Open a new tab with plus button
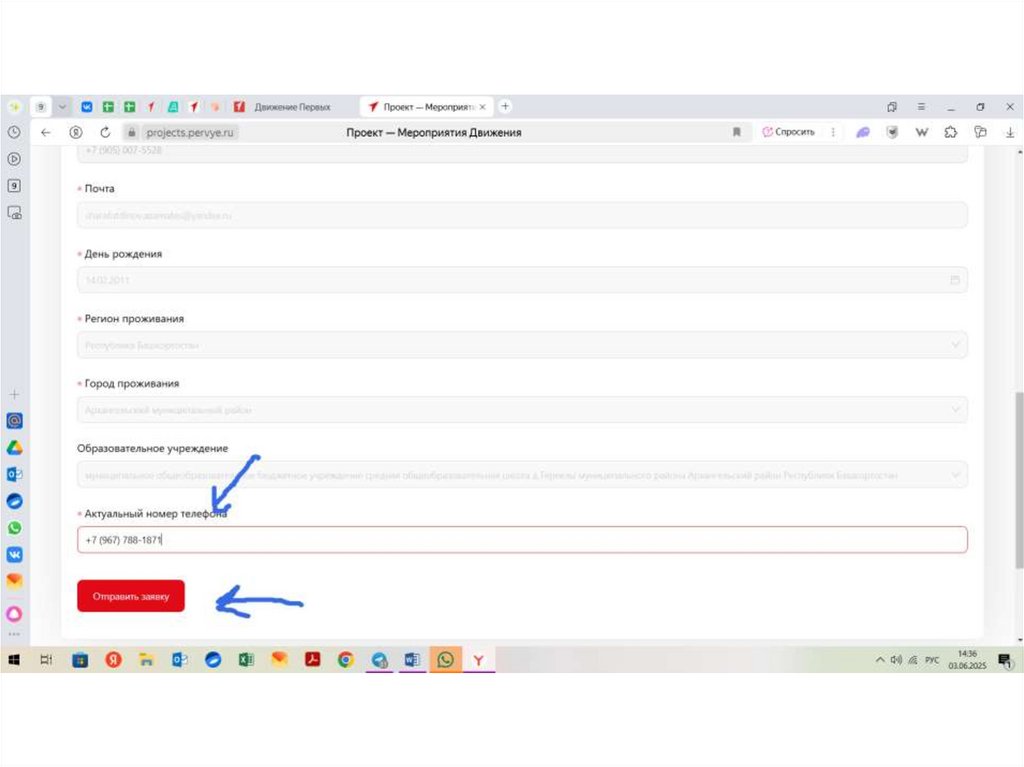Viewport: 1024px width, 767px height. tap(505, 106)
